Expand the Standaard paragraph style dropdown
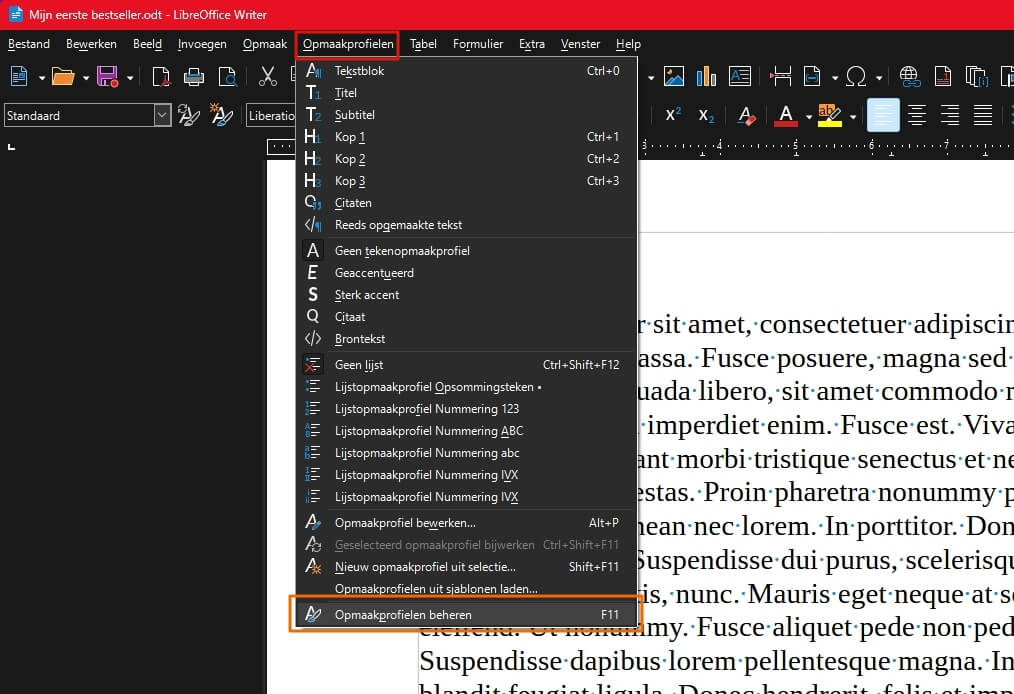Viewport: 1014px width, 694px height. pyautogui.click(x=162, y=116)
